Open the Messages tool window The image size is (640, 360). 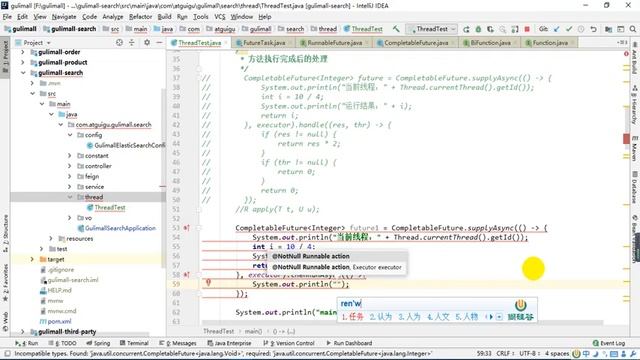coord(178,343)
